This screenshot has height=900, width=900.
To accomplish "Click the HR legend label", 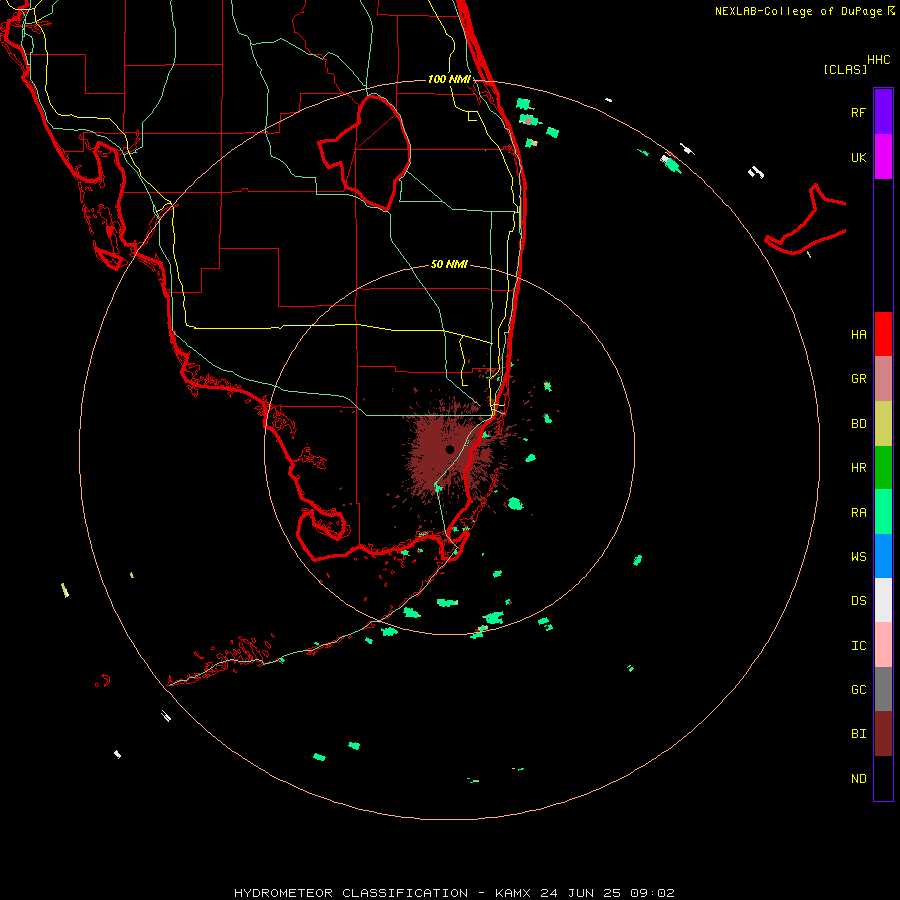I will tap(858, 468).
